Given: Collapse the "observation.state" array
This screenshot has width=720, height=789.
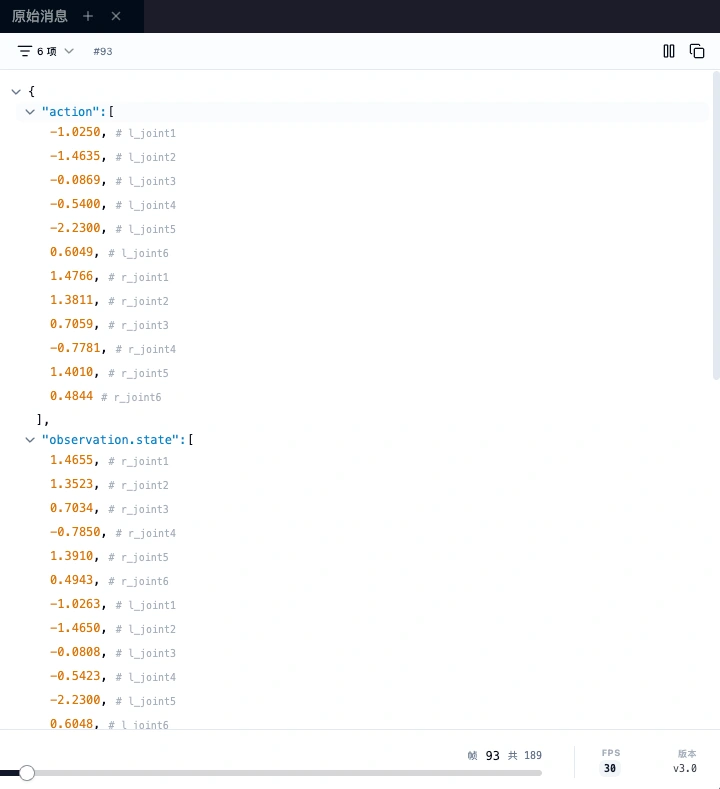Looking at the screenshot, I should click(30, 440).
